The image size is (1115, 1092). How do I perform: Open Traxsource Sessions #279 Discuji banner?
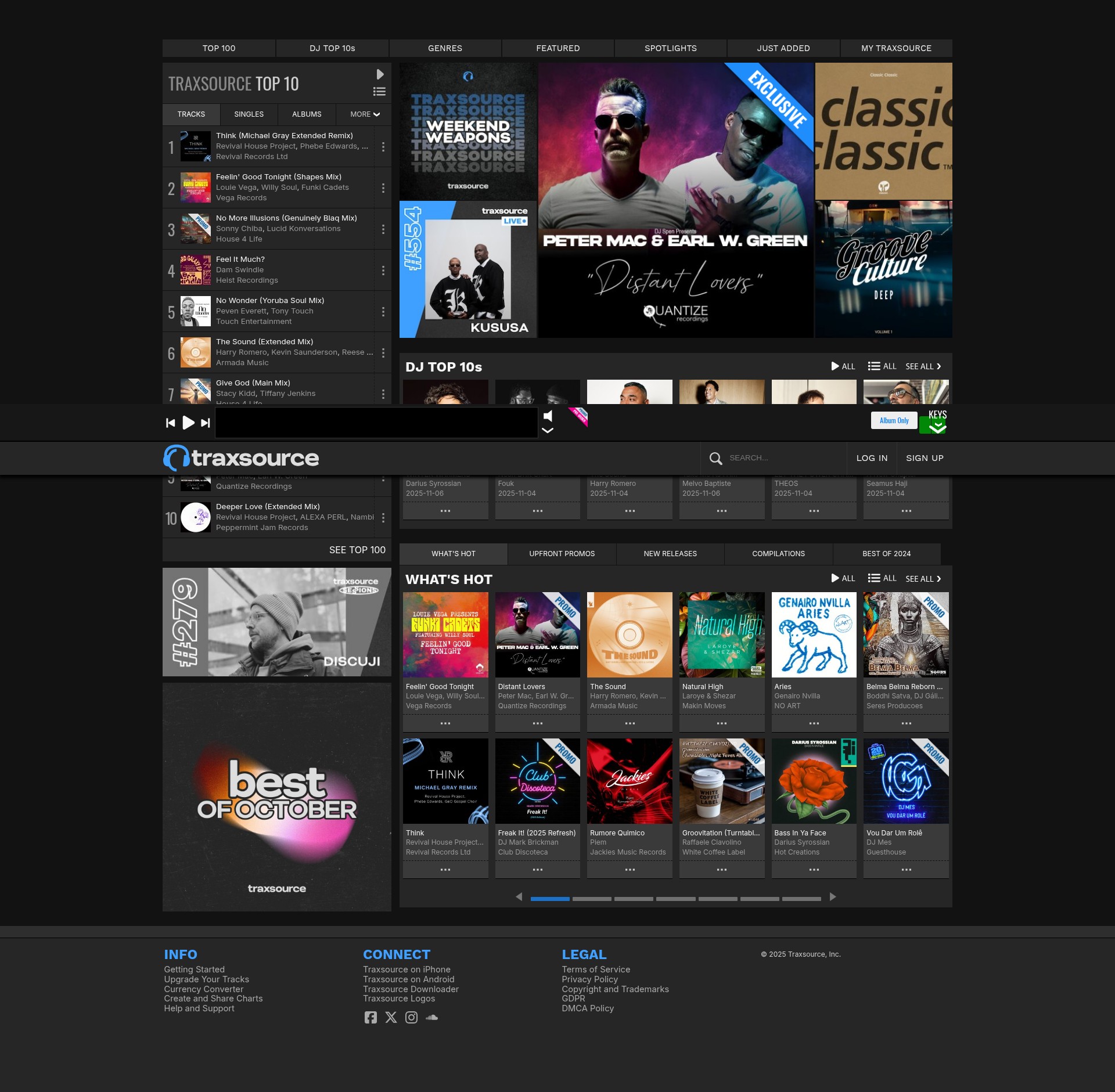click(277, 622)
